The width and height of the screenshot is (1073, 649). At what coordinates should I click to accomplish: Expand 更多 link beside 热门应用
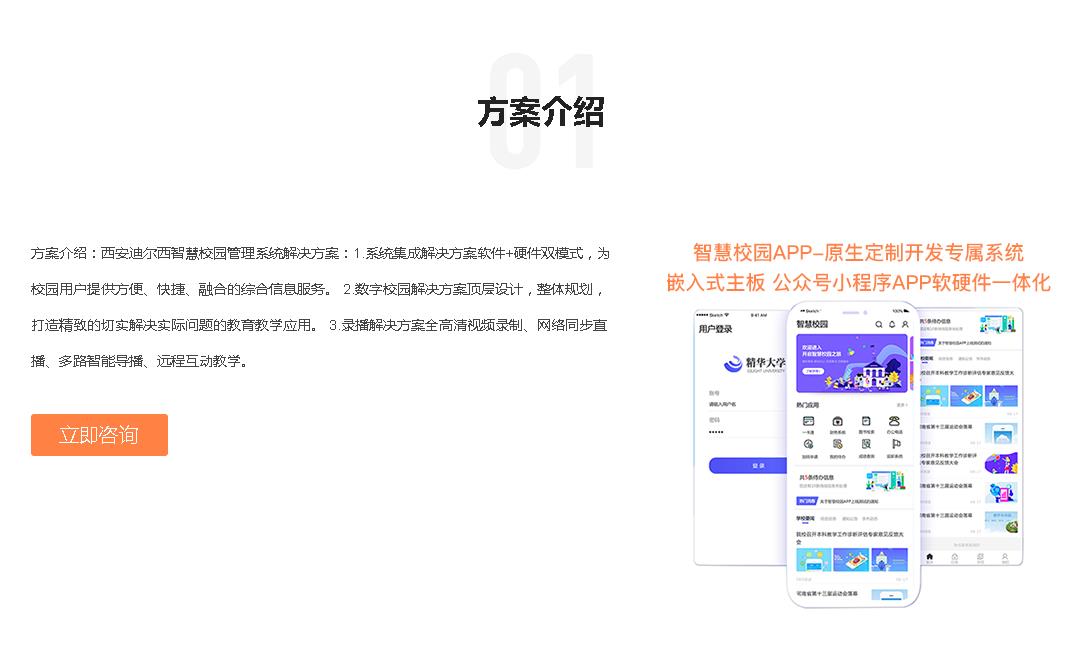tap(901, 405)
